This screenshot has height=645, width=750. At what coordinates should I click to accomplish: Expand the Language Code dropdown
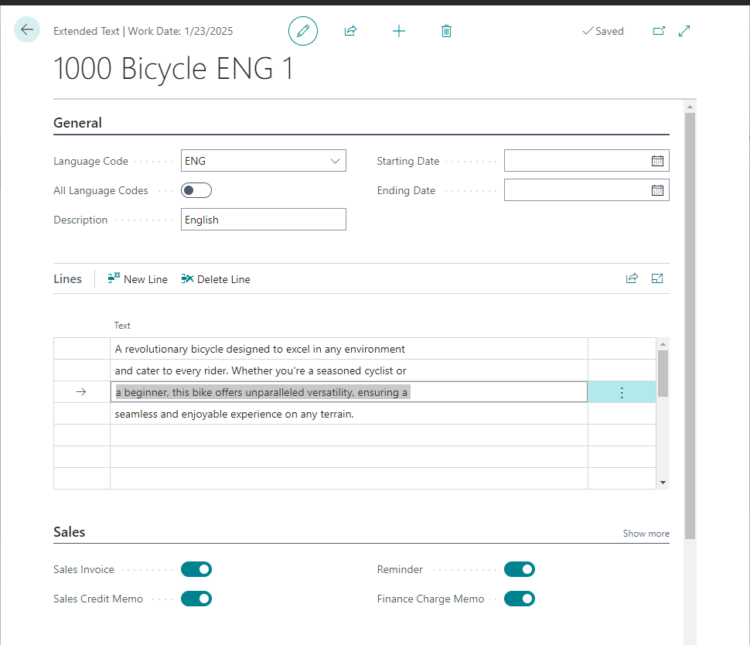click(x=334, y=161)
